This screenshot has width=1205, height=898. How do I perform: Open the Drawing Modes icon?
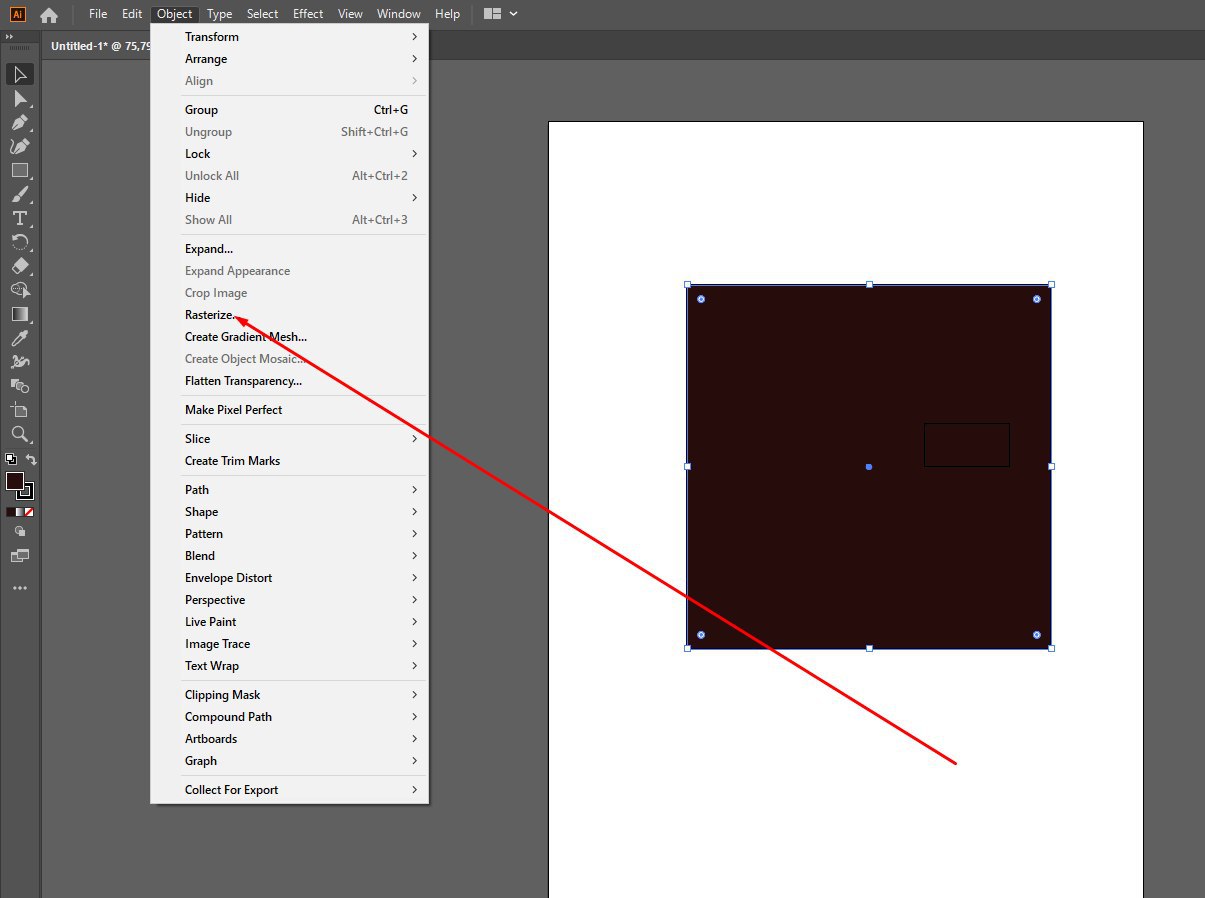(20, 532)
